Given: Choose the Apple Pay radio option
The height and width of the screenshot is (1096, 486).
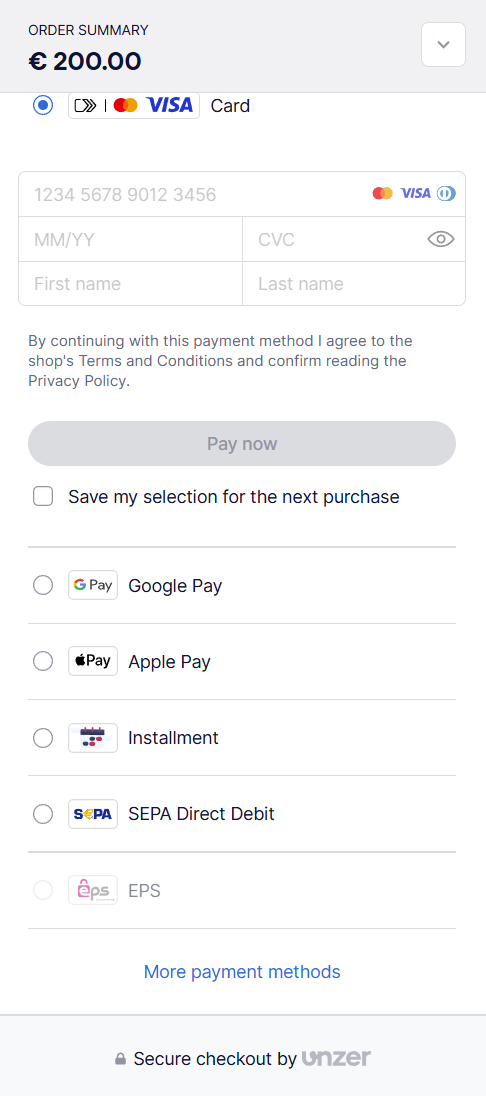Looking at the screenshot, I should [x=43, y=661].
